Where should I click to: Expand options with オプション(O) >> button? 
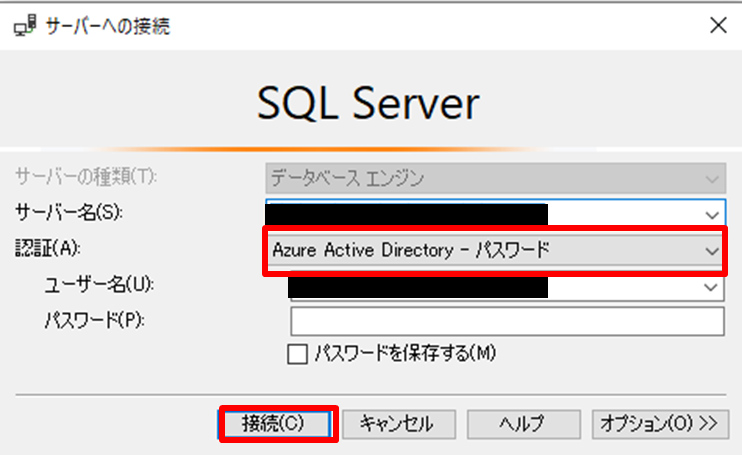pyautogui.click(x=660, y=424)
